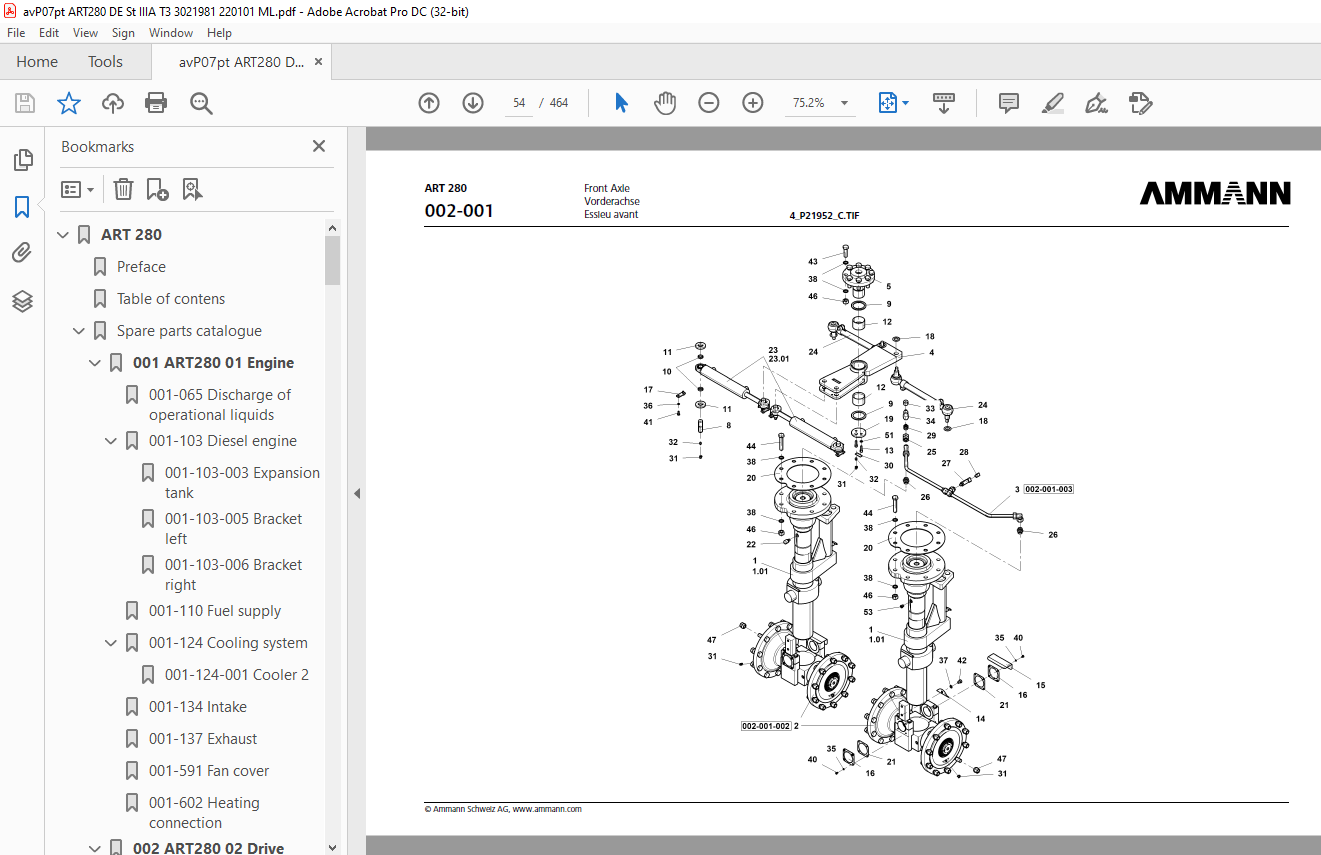
Task: Open fit page options icon
Action: coord(893,103)
